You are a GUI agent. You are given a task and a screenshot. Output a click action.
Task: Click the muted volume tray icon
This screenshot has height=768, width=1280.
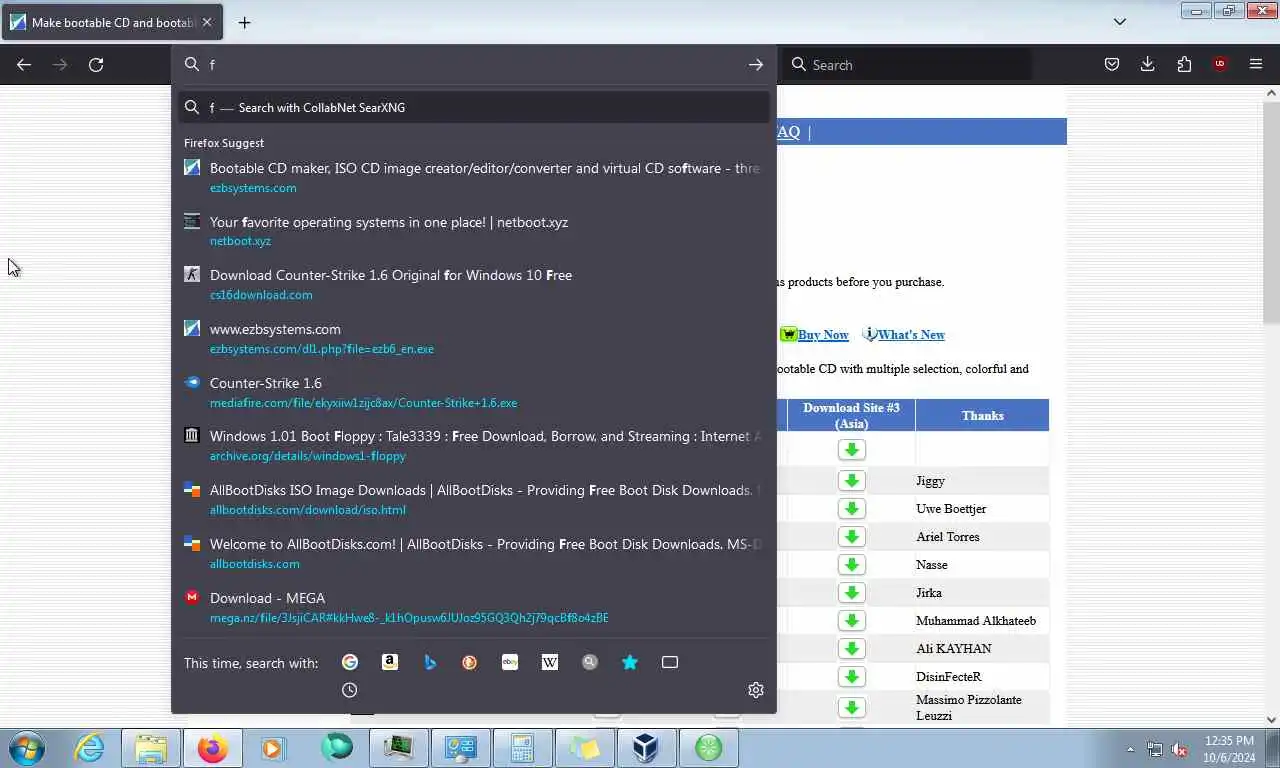[1179, 749]
